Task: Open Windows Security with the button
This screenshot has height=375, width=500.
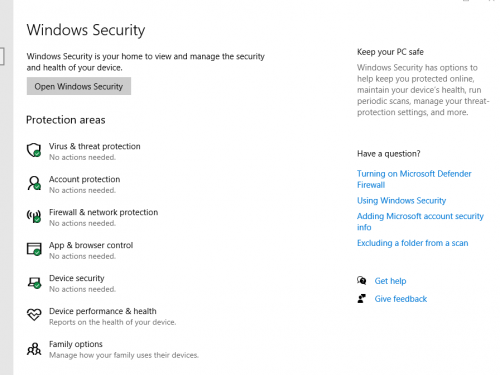Action: [x=79, y=86]
